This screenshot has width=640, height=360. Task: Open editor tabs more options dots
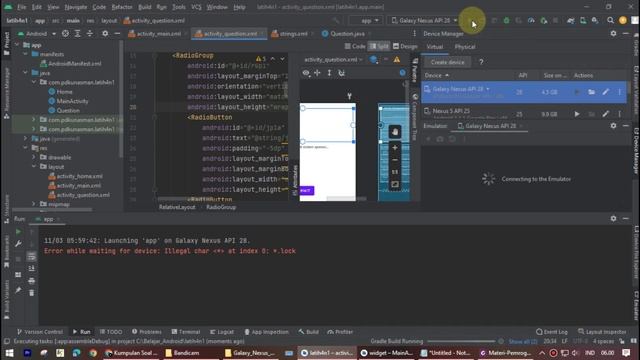(414, 33)
